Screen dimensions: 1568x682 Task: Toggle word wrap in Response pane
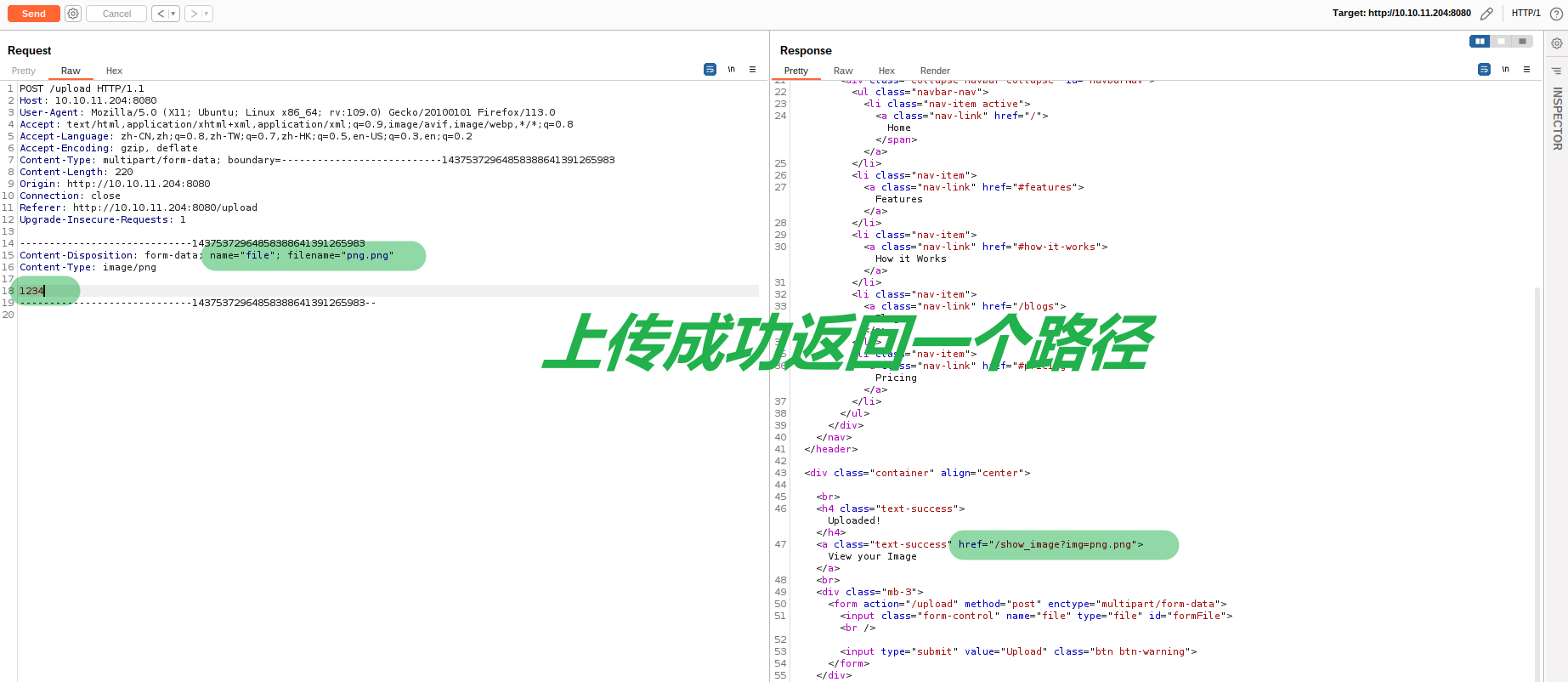pyautogui.click(x=1484, y=70)
